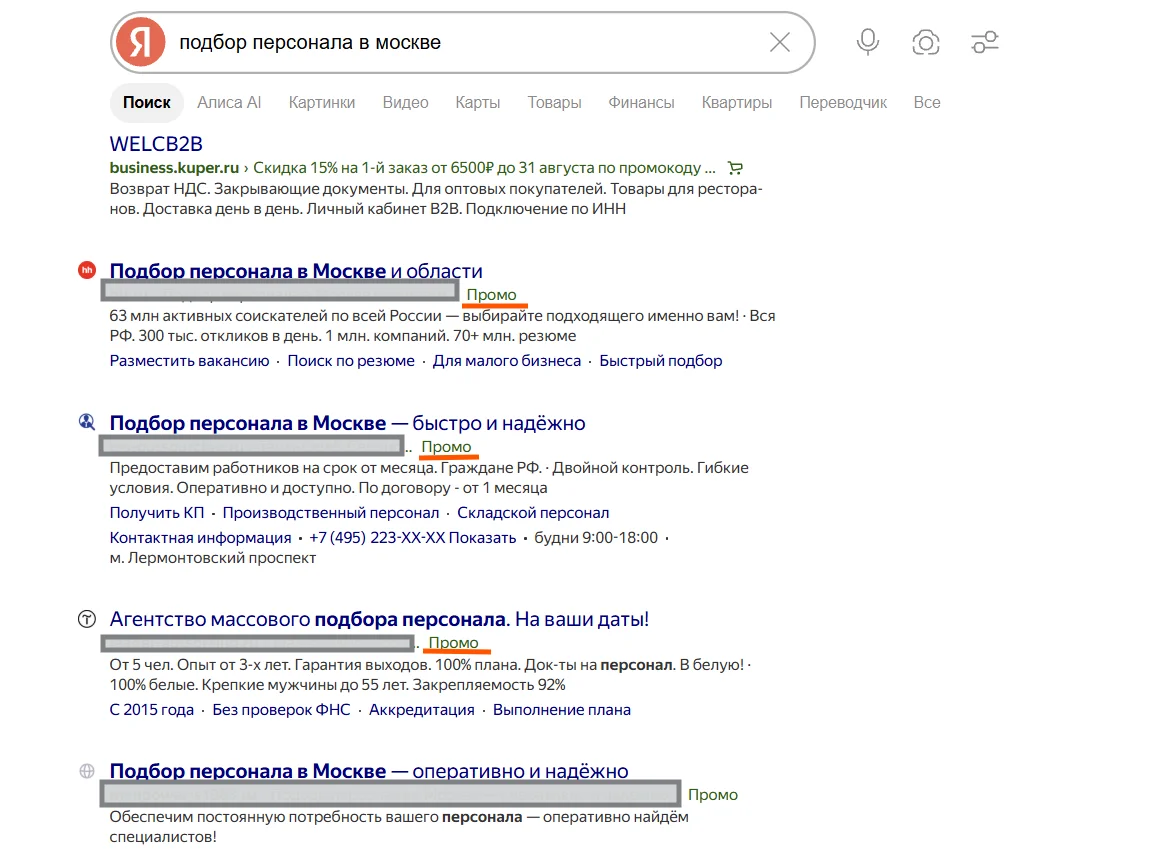Open the Квартиры tab

pyautogui.click(x=737, y=102)
